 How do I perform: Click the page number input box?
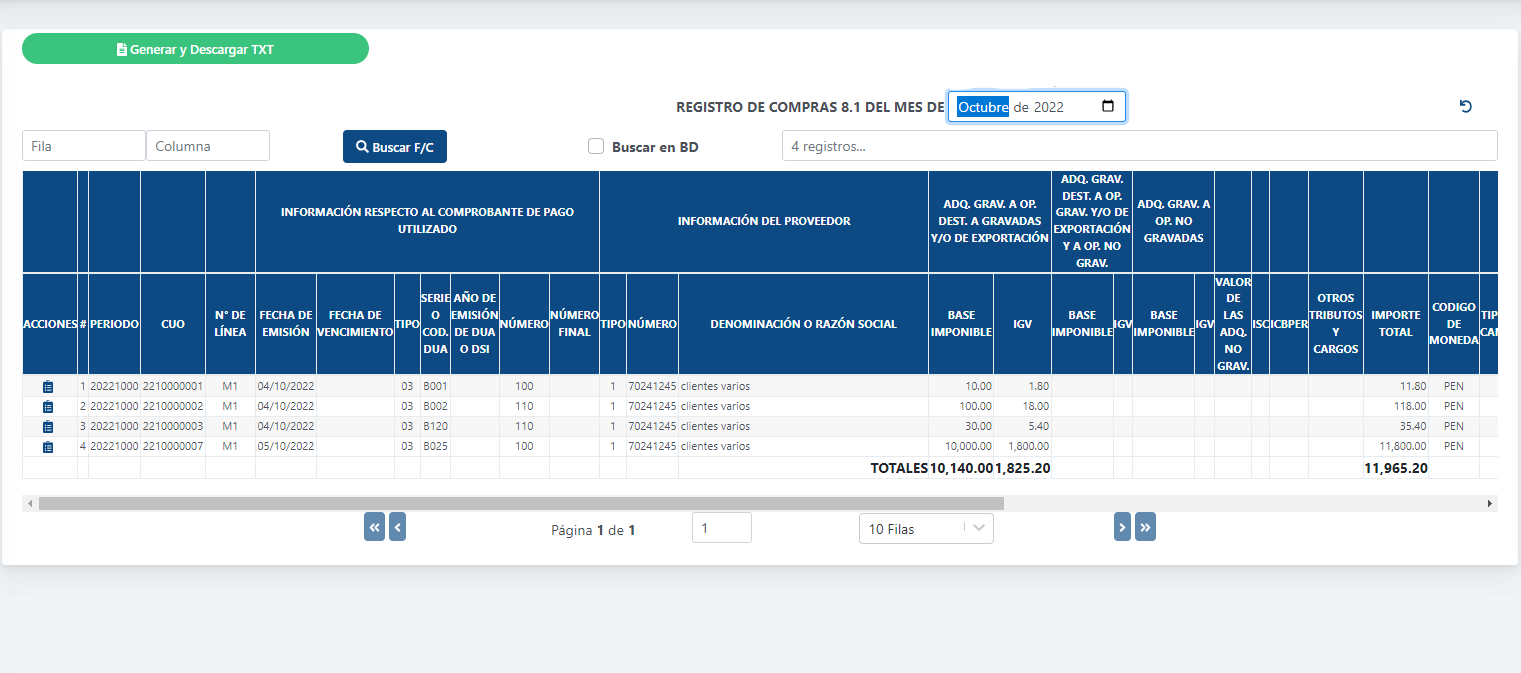coord(721,528)
